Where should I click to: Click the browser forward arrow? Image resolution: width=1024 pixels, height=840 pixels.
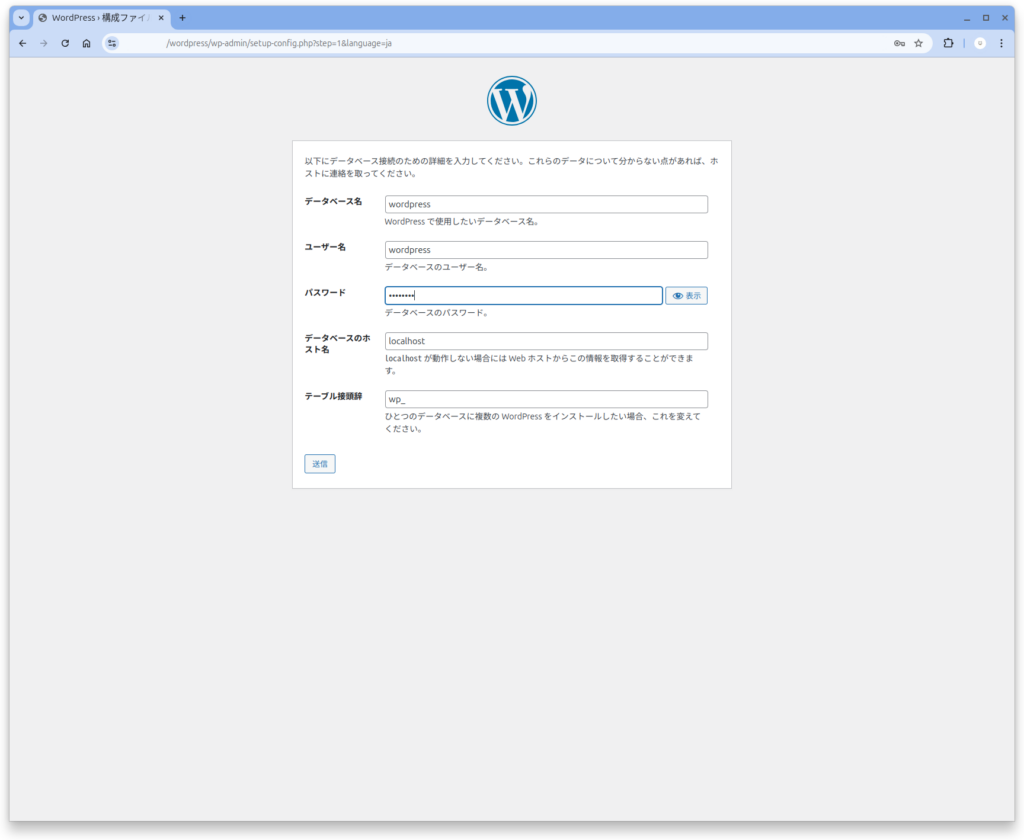tap(44, 43)
